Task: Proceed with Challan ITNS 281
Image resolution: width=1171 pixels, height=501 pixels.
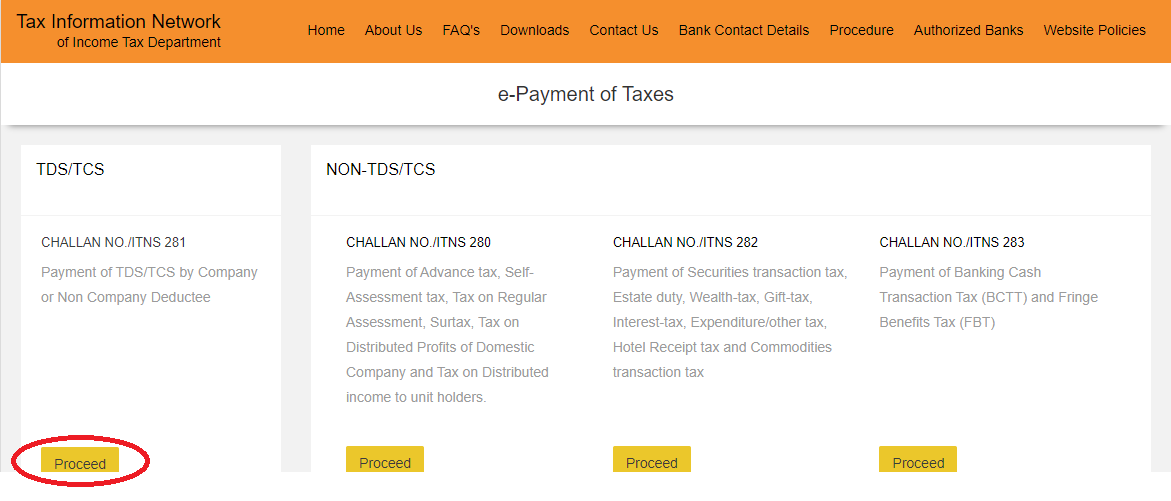Action: (80, 460)
